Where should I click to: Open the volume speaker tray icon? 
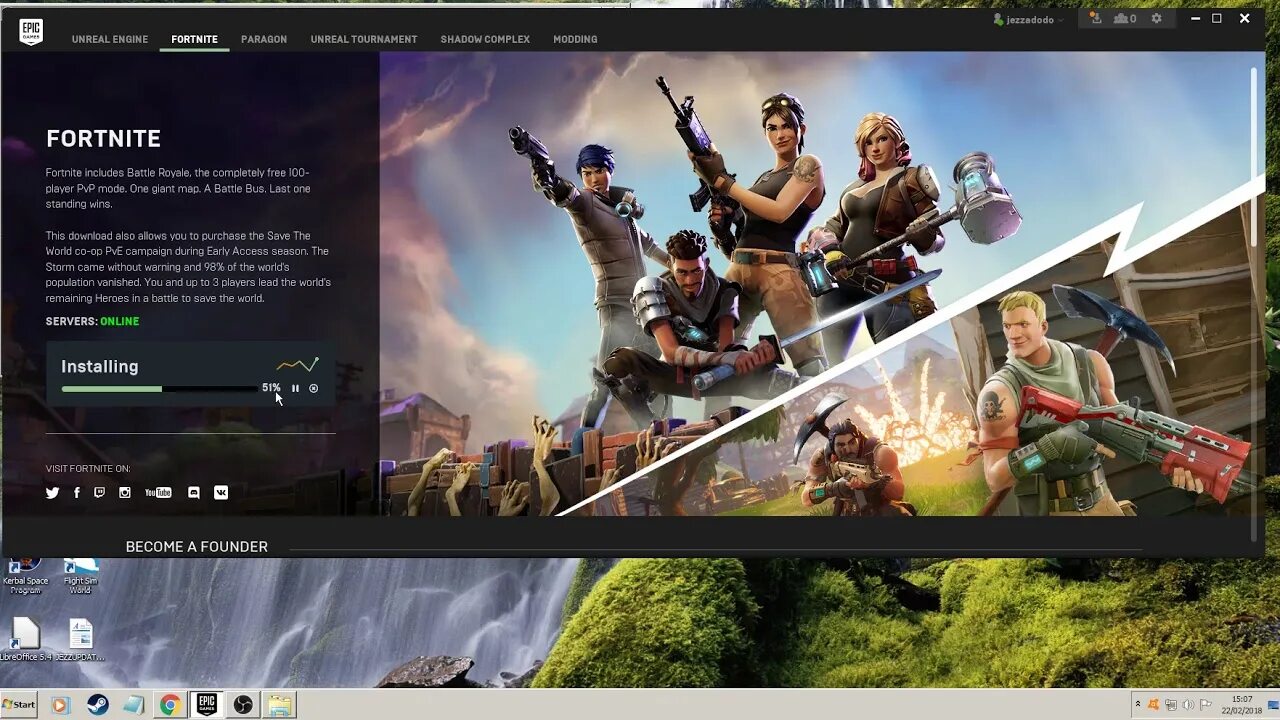click(x=1188, y=705)
